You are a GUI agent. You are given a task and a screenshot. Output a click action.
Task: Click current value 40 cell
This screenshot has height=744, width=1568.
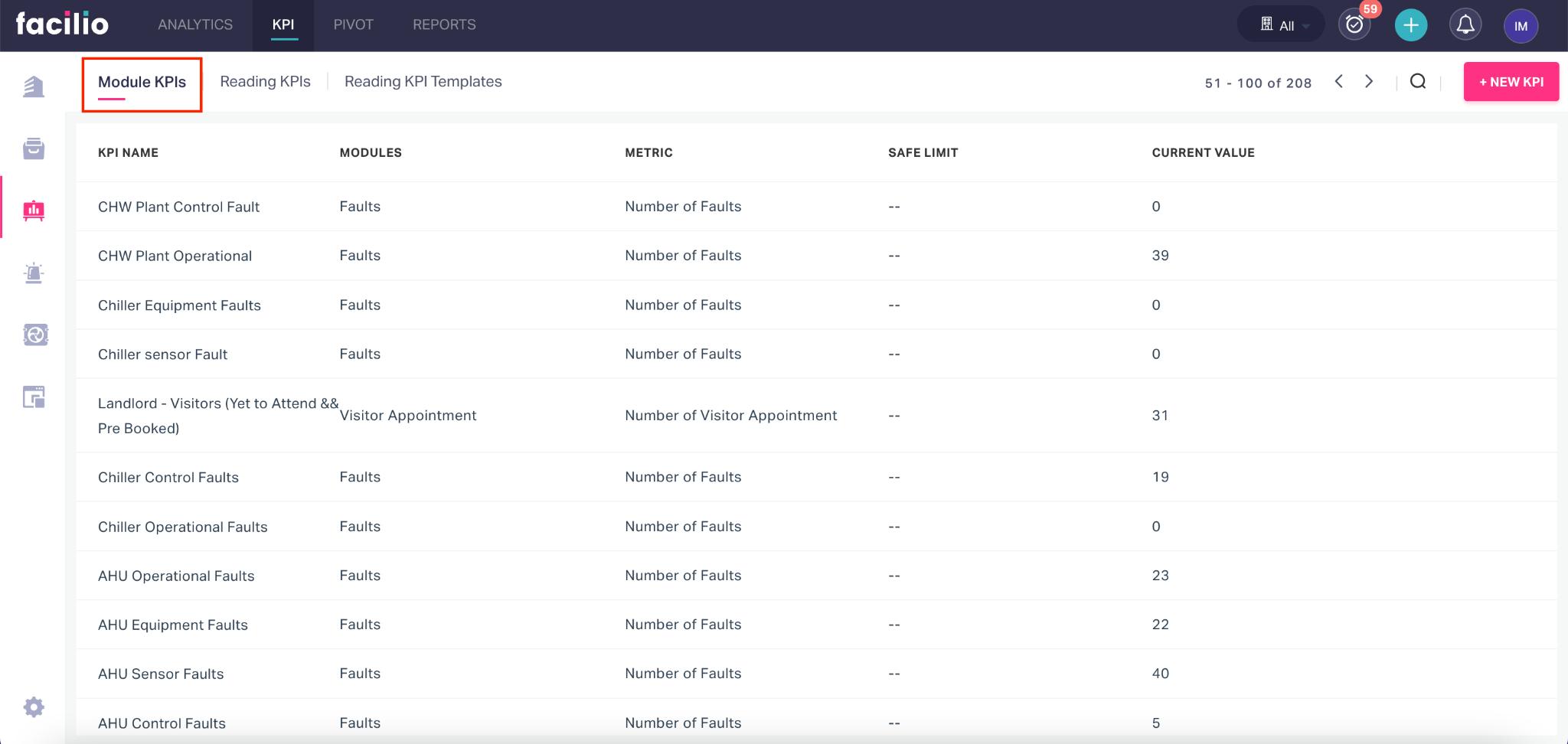(1160, 674)
